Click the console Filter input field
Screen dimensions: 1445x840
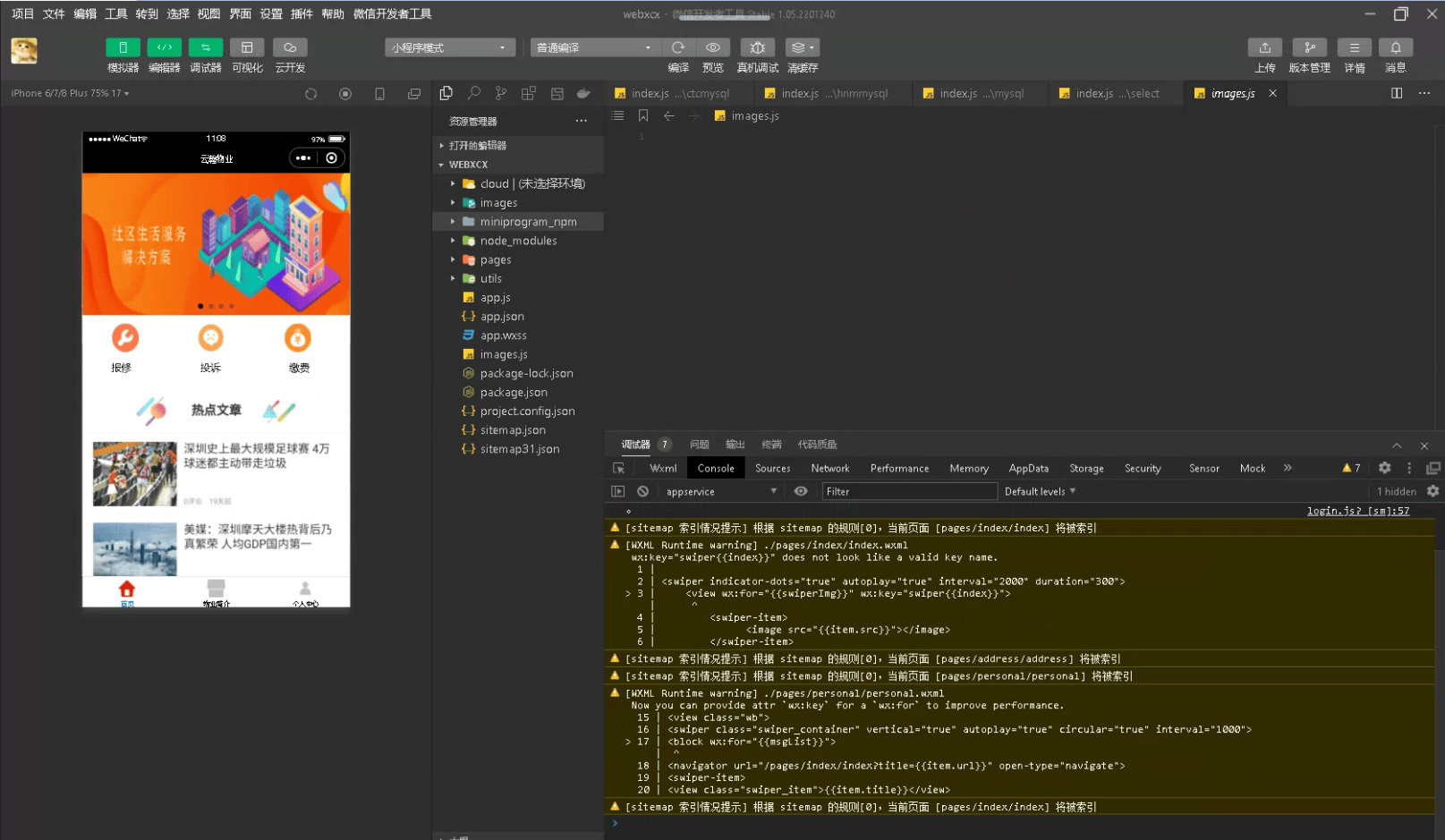(908, 491)
